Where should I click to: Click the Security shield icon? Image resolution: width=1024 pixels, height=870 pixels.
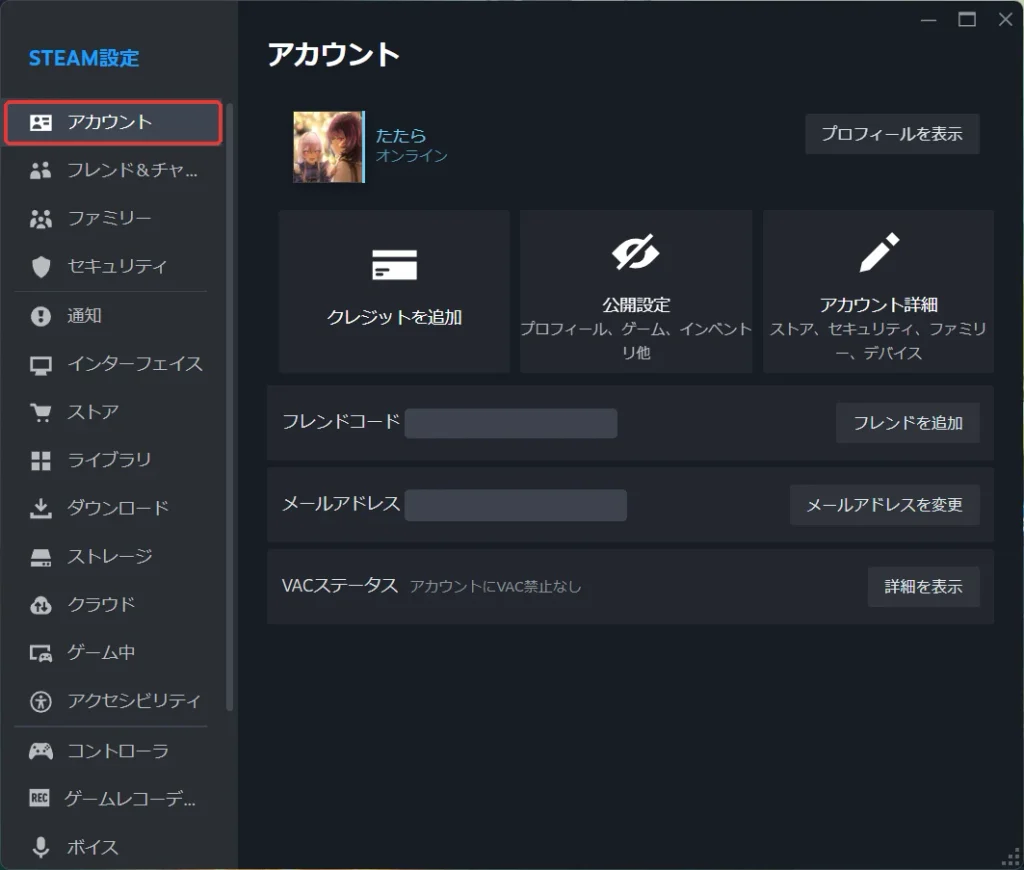(40, 266)
